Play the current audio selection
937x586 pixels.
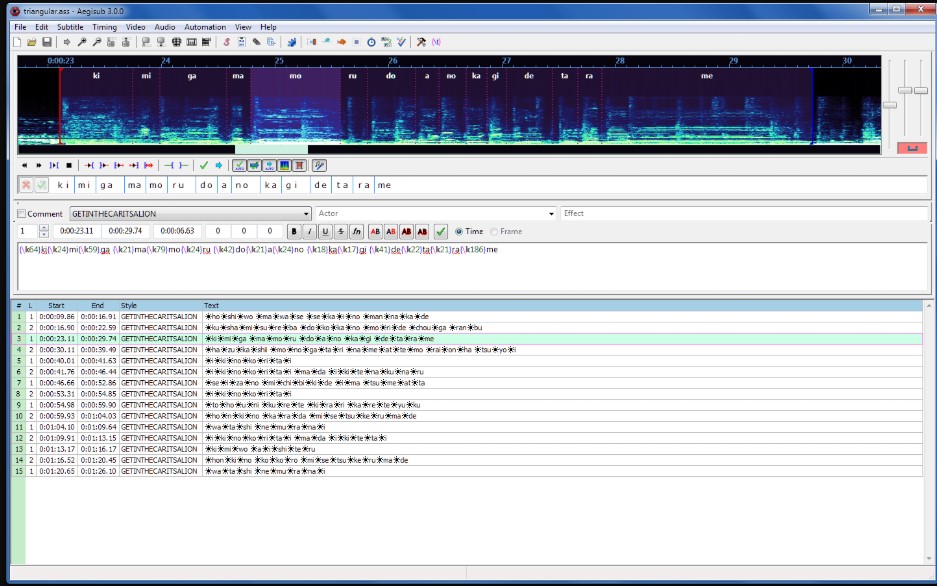[x=54, y=165]
